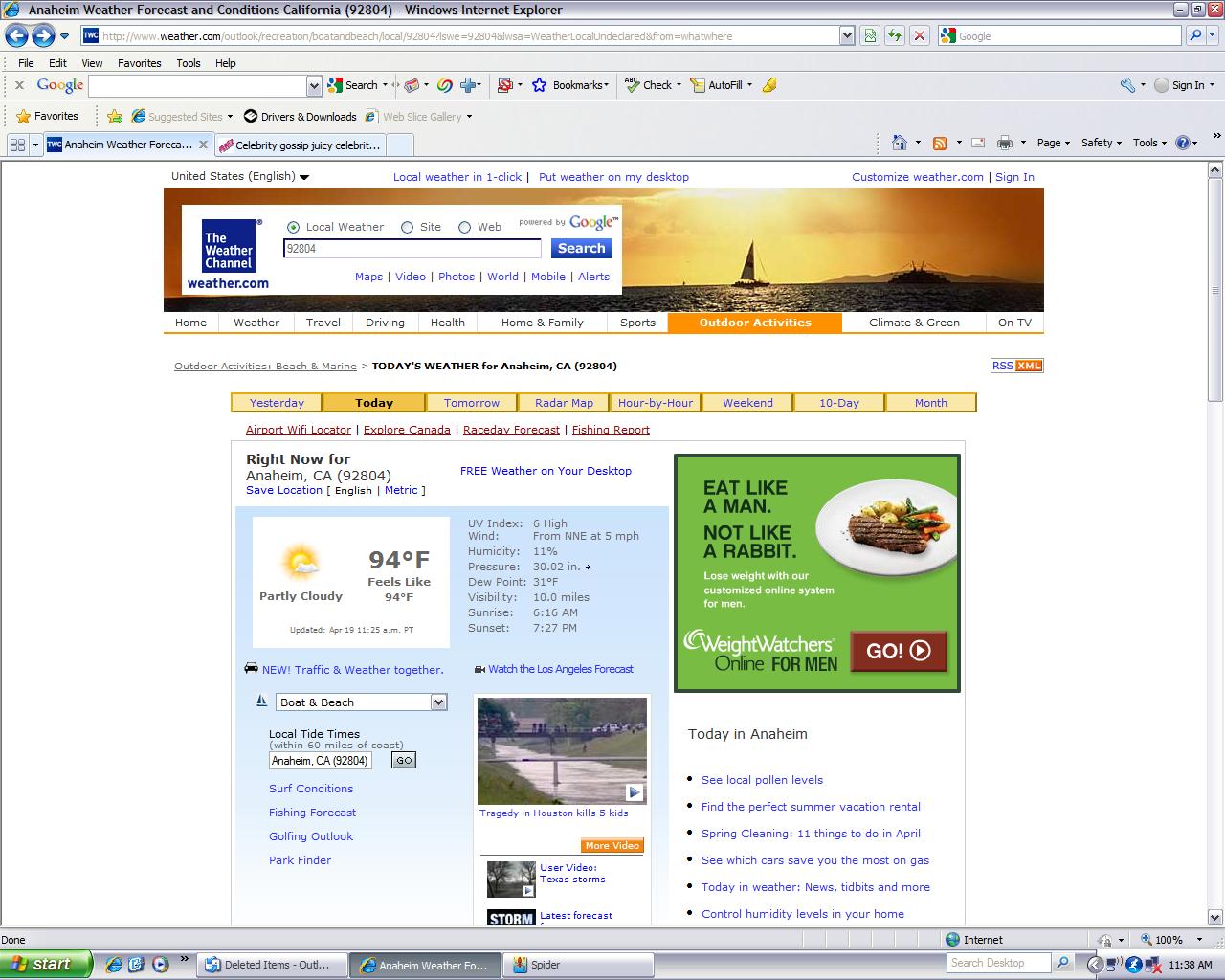Open the Tools menu in the menu bar

coord(189,63)
